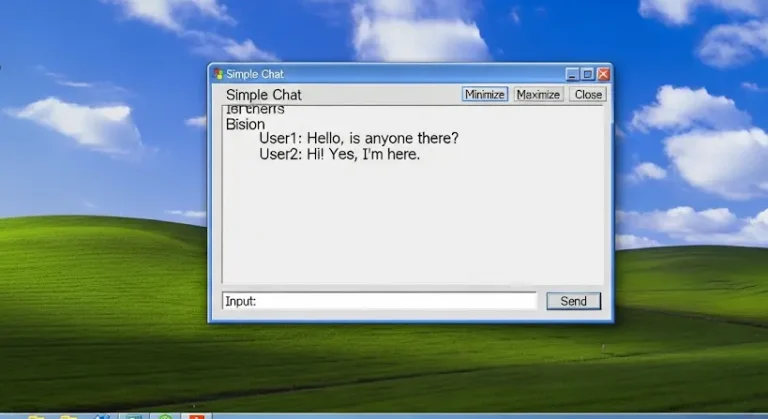
Task: Minimize window via title bar underscore icon
Action: pyautogui.click(x=572, y=74)
